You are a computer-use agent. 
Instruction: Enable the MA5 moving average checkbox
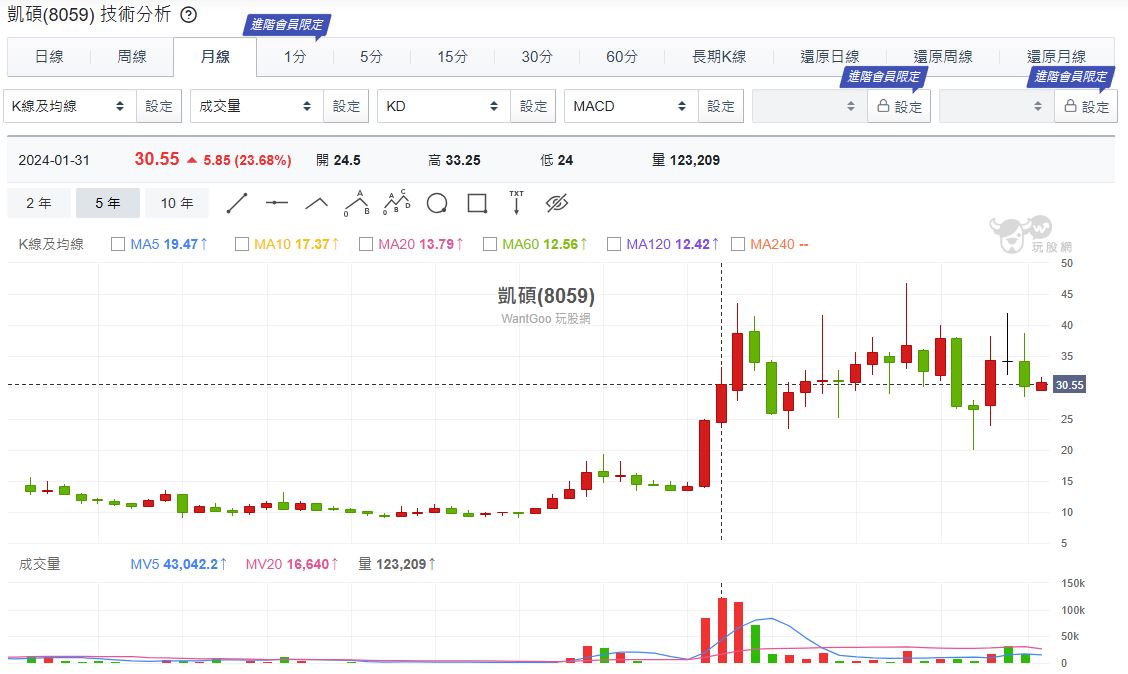click(118, 244)
